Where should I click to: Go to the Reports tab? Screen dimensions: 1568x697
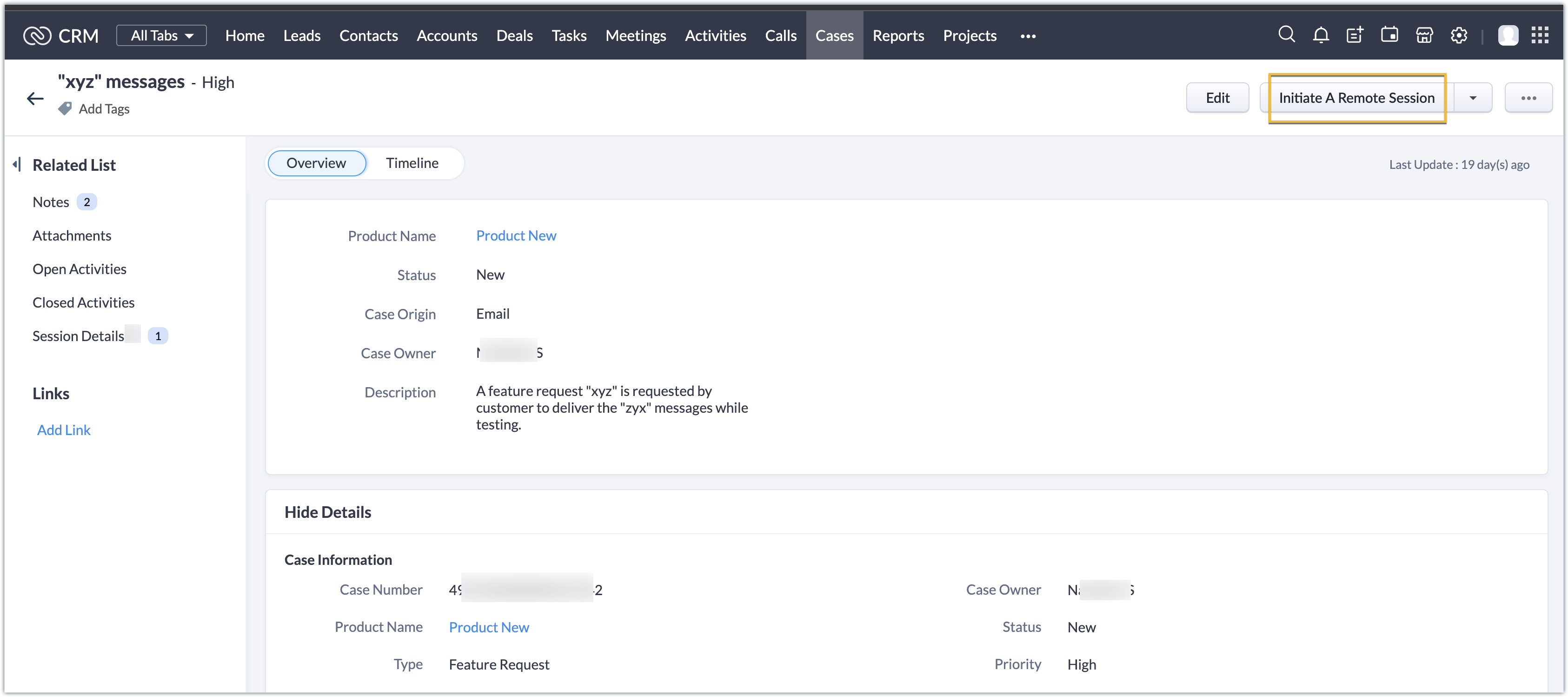pos(898,36)
